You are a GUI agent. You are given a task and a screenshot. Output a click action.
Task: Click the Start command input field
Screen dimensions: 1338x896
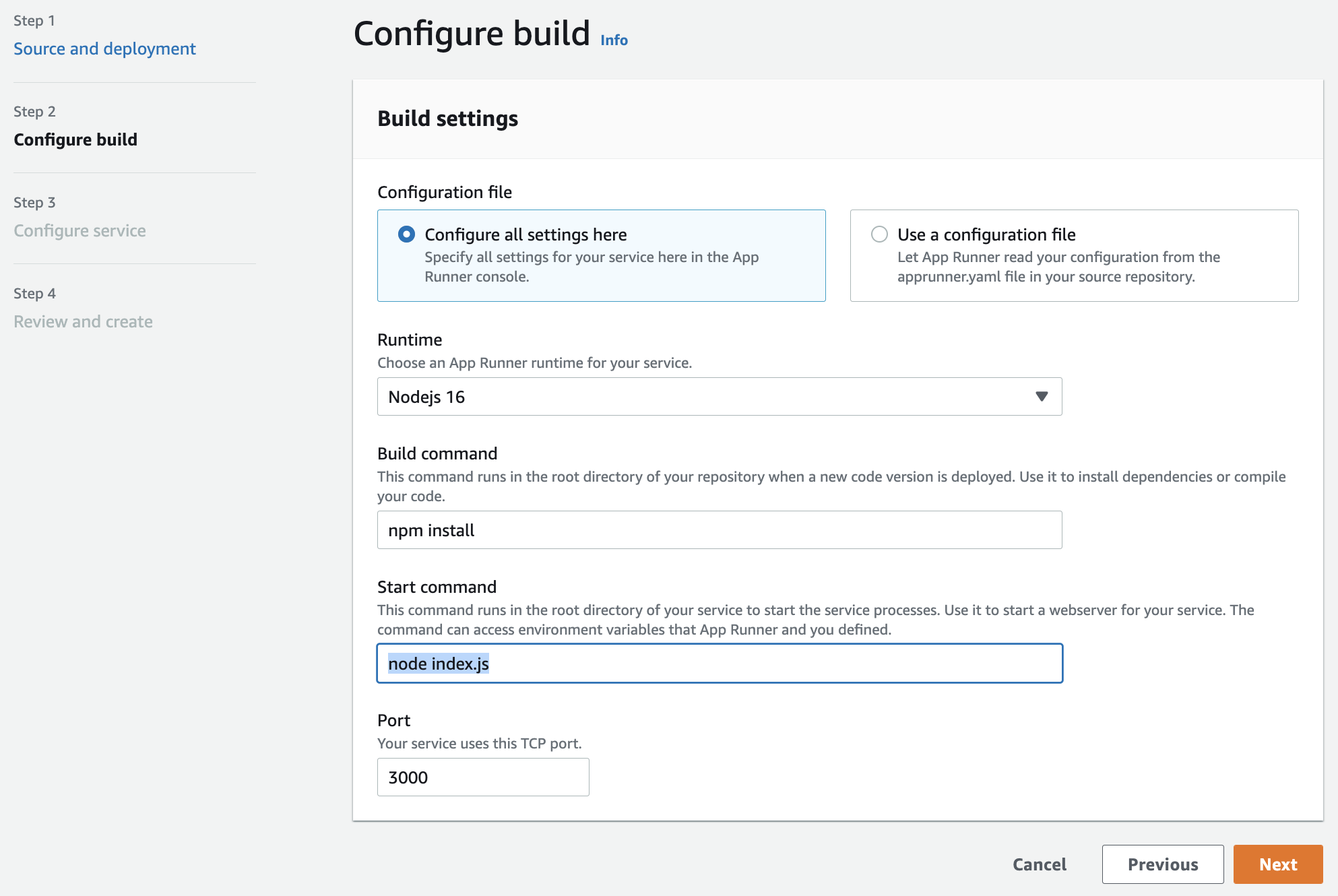pos(720,663)
